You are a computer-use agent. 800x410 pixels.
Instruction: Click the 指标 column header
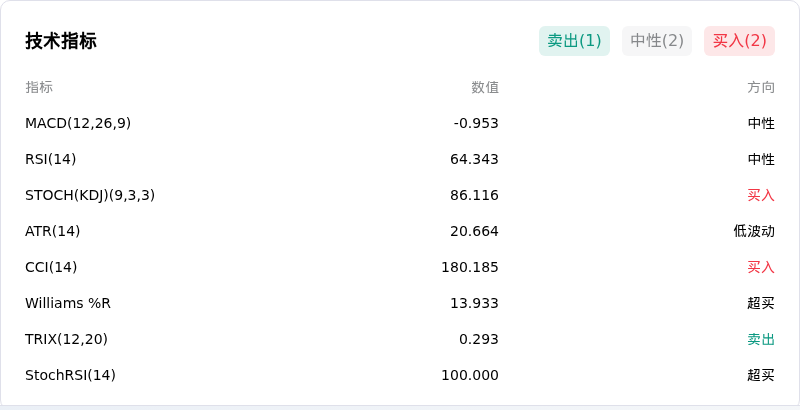pos(39,87)
